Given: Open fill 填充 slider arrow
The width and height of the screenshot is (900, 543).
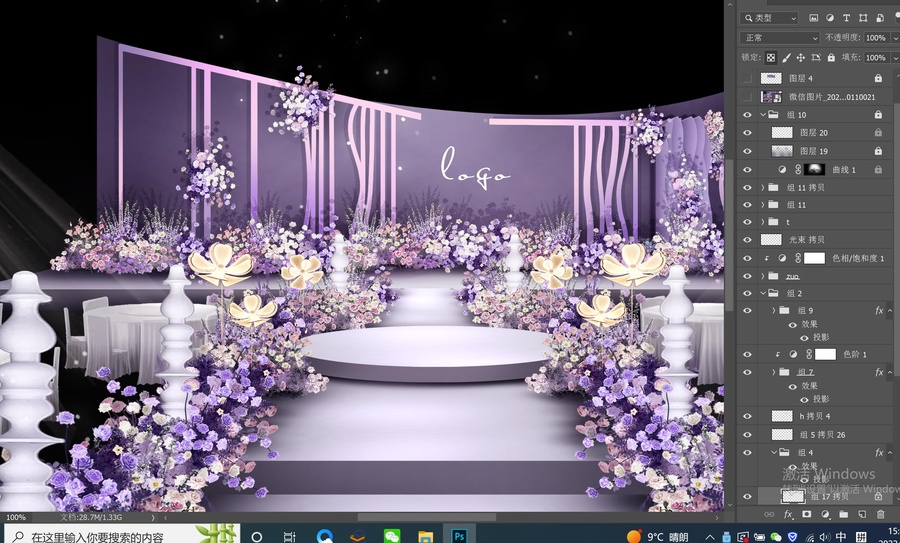Looking at the screenshot, I should pos(894,57).
